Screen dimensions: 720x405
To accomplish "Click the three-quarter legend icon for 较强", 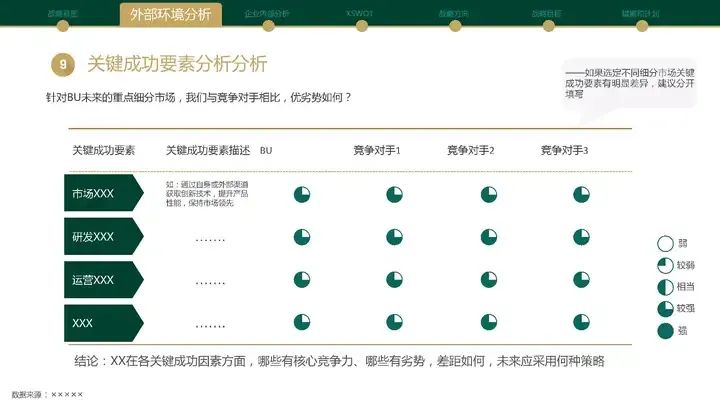I will pyautogui.click(x=665, y=309).
